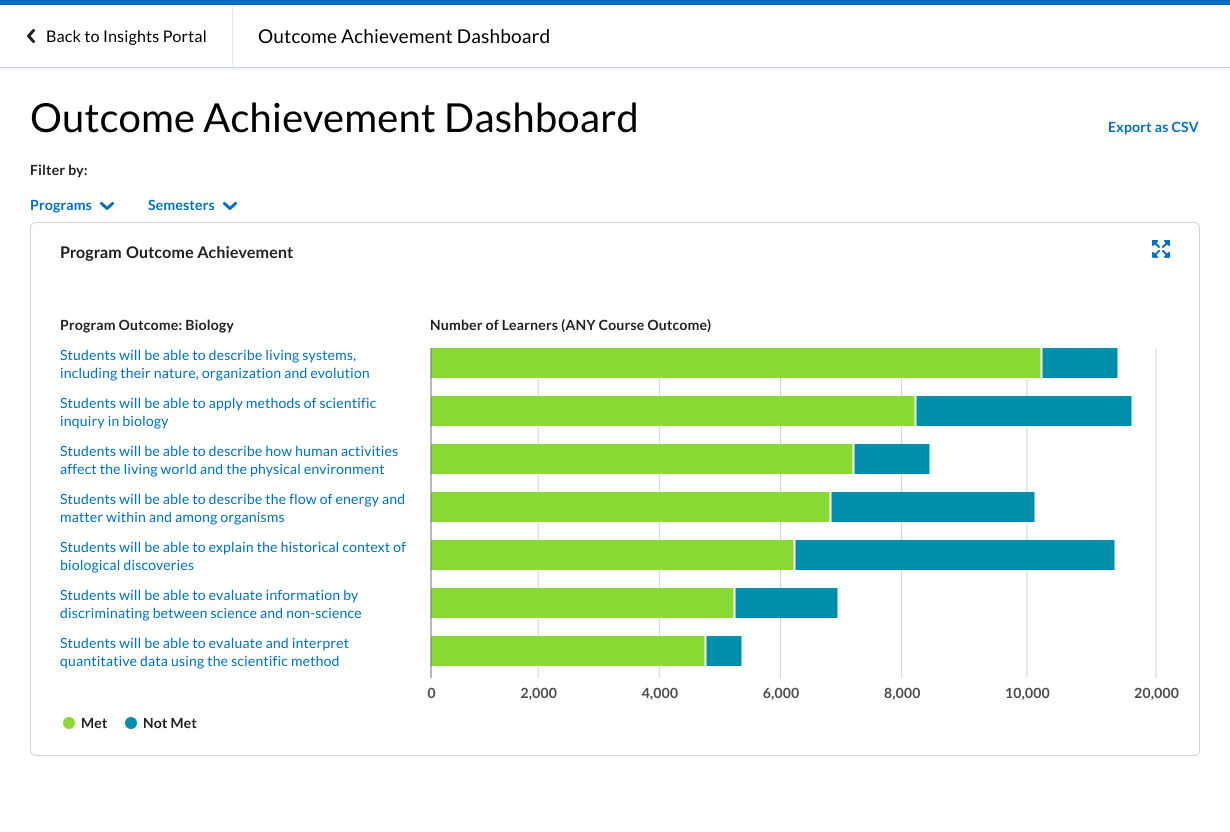
Task: Toggle the green Met legend dot
Action: coord(69,723)
